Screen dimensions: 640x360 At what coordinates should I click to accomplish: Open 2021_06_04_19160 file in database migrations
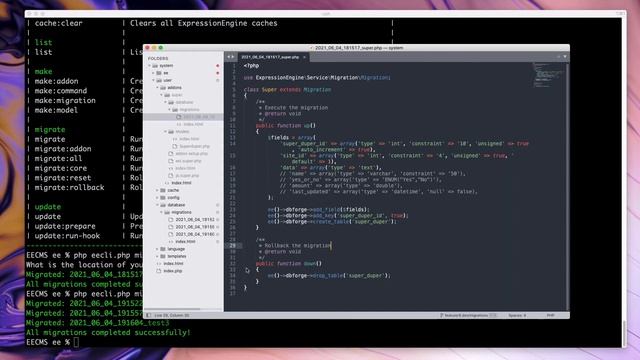(195, 234)
